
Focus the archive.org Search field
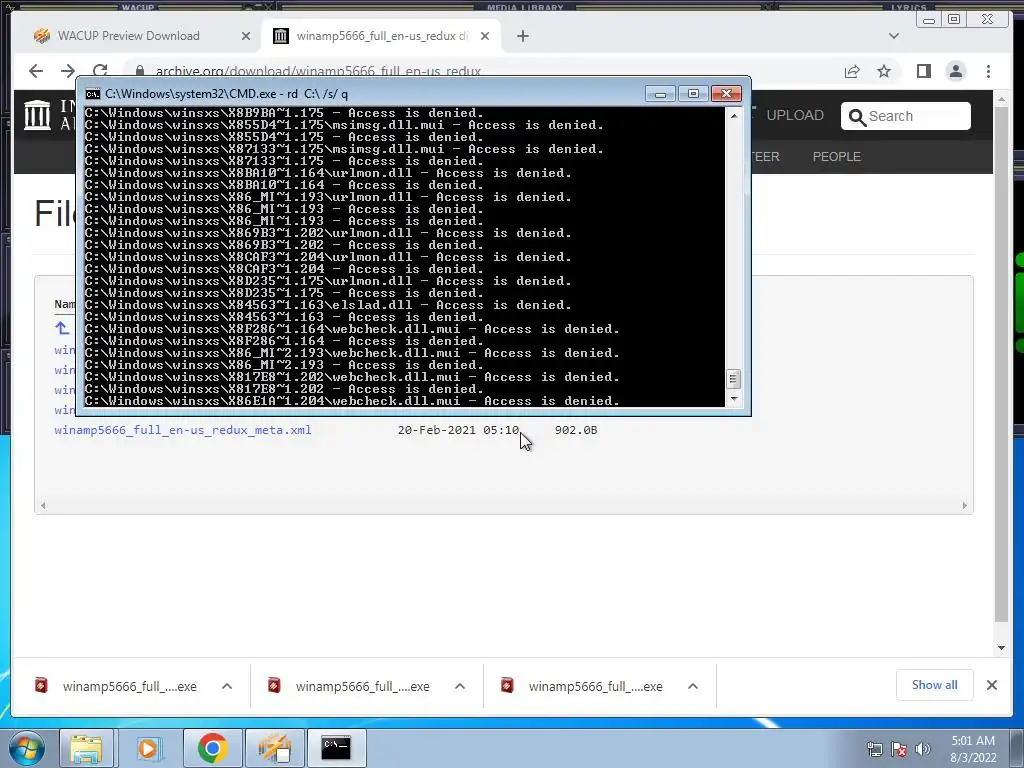(906, 116)
